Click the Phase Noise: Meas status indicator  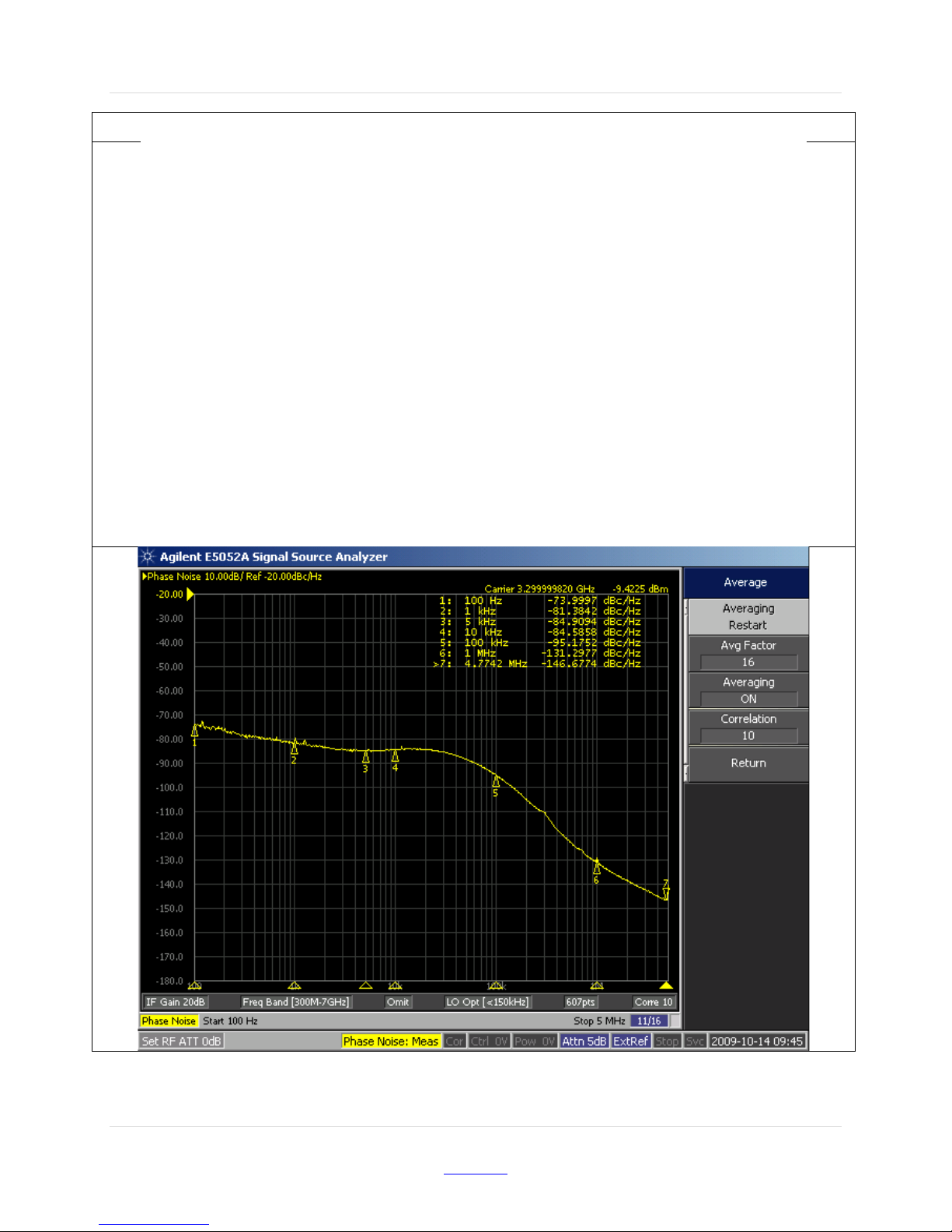tap(391, 1041)
